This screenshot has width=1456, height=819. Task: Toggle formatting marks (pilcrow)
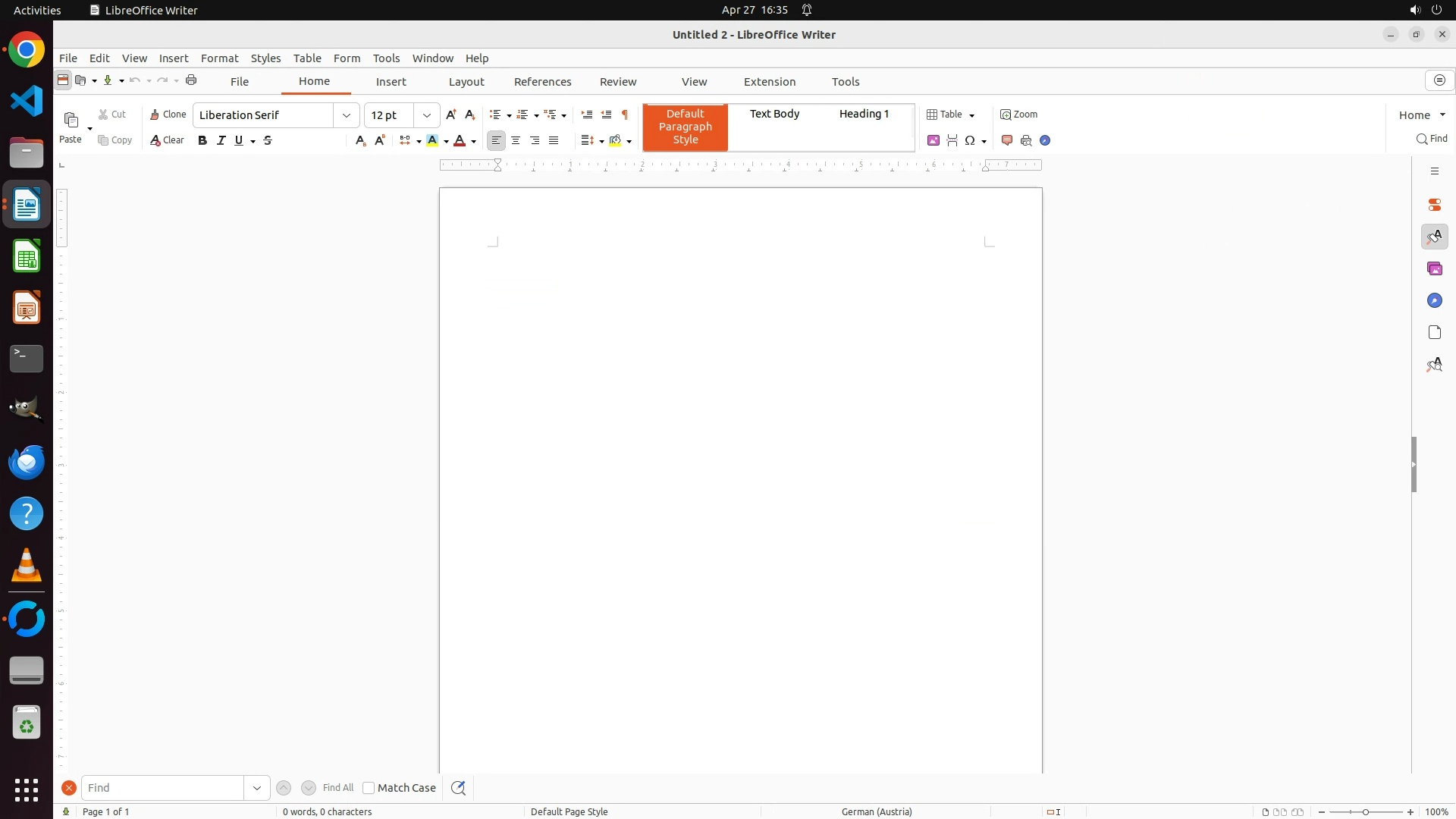tap(625, 115)
